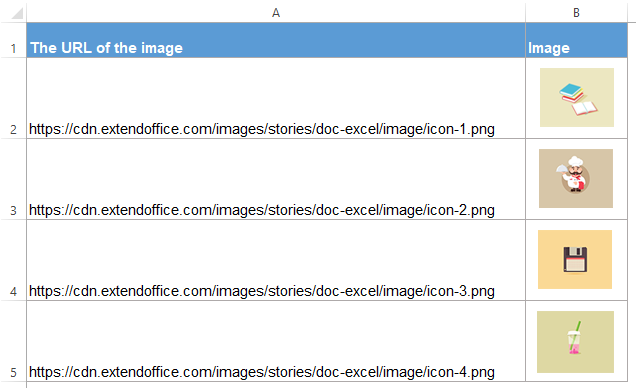
Task: Select row 2 header
Action: (13, 98)
